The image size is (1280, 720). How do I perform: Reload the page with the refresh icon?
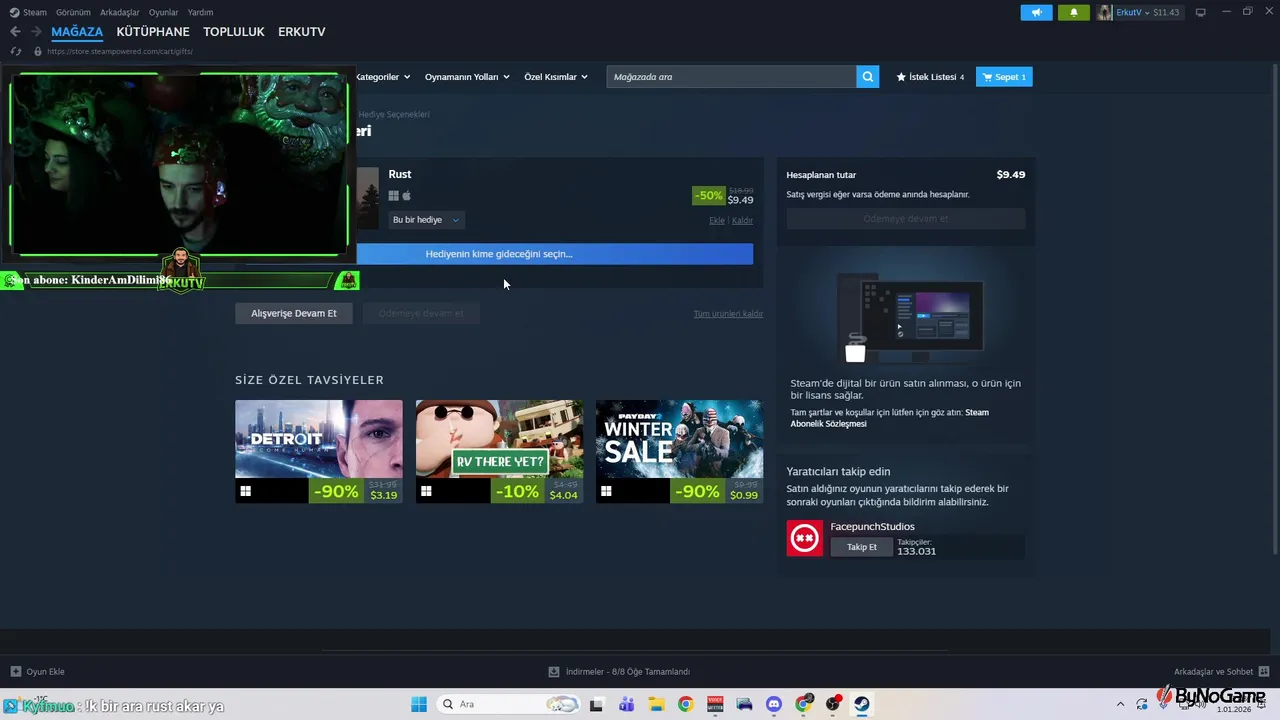pos(15,51)
